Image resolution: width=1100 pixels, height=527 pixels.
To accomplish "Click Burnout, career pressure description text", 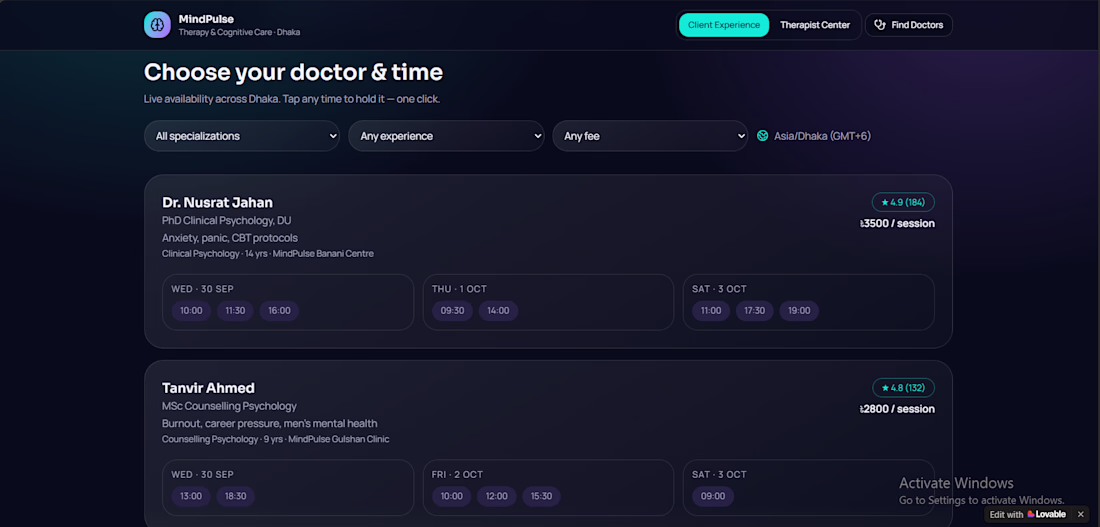I will tap(269, 423).
